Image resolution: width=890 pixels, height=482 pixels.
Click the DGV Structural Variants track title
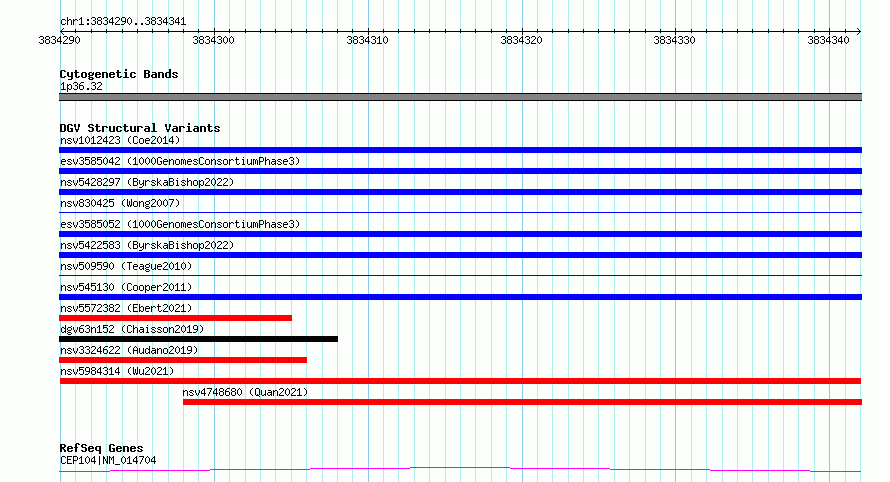140,128
